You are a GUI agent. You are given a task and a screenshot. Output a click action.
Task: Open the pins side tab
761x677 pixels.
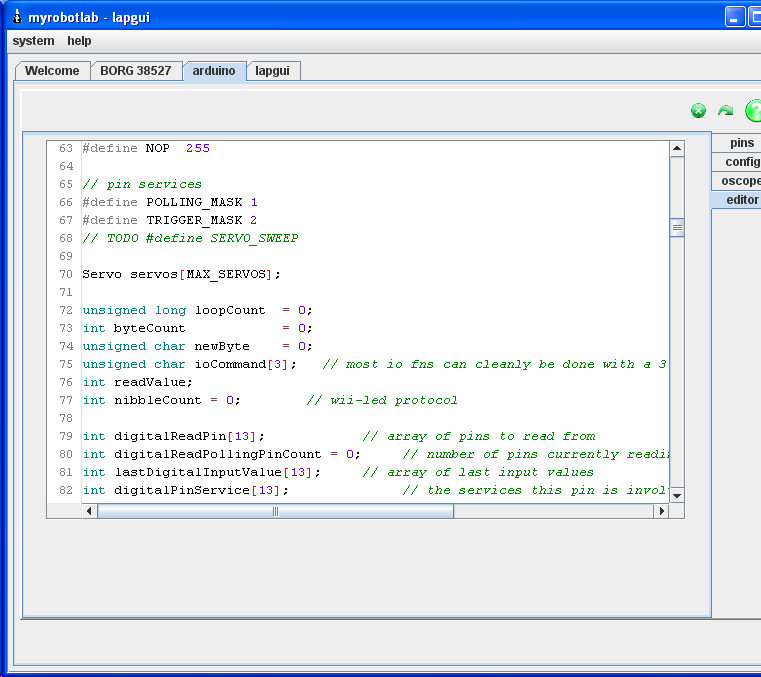click(x=737, y=143)
